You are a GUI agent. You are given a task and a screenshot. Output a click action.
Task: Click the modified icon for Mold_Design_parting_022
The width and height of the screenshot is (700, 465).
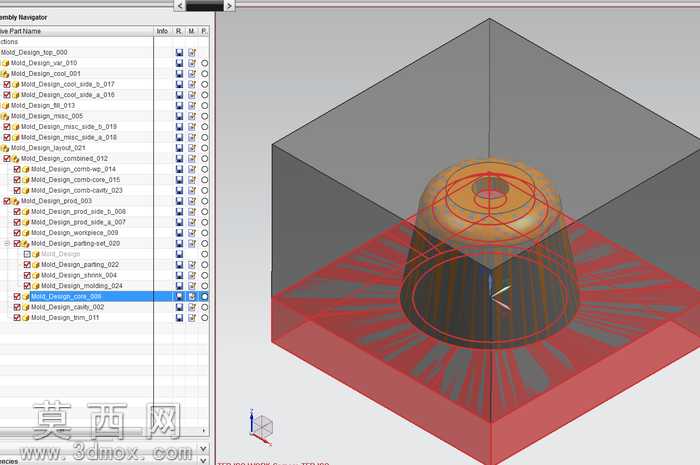(x=192, y=265)
